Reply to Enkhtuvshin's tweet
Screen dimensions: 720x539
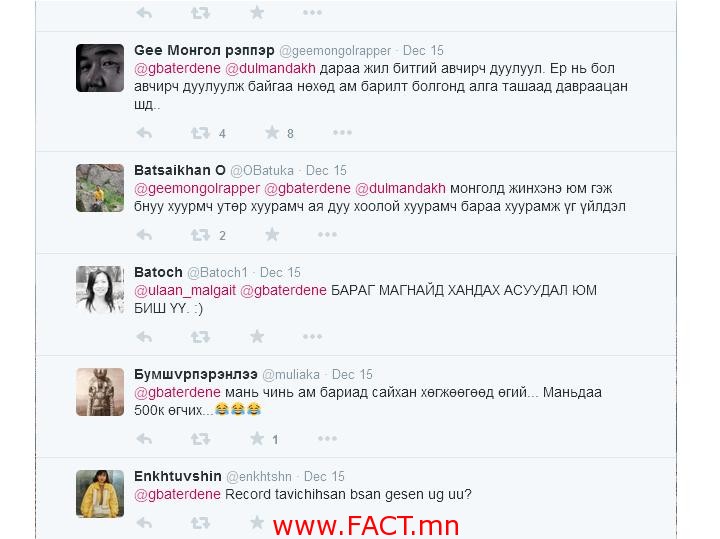[x=144, y=522]
